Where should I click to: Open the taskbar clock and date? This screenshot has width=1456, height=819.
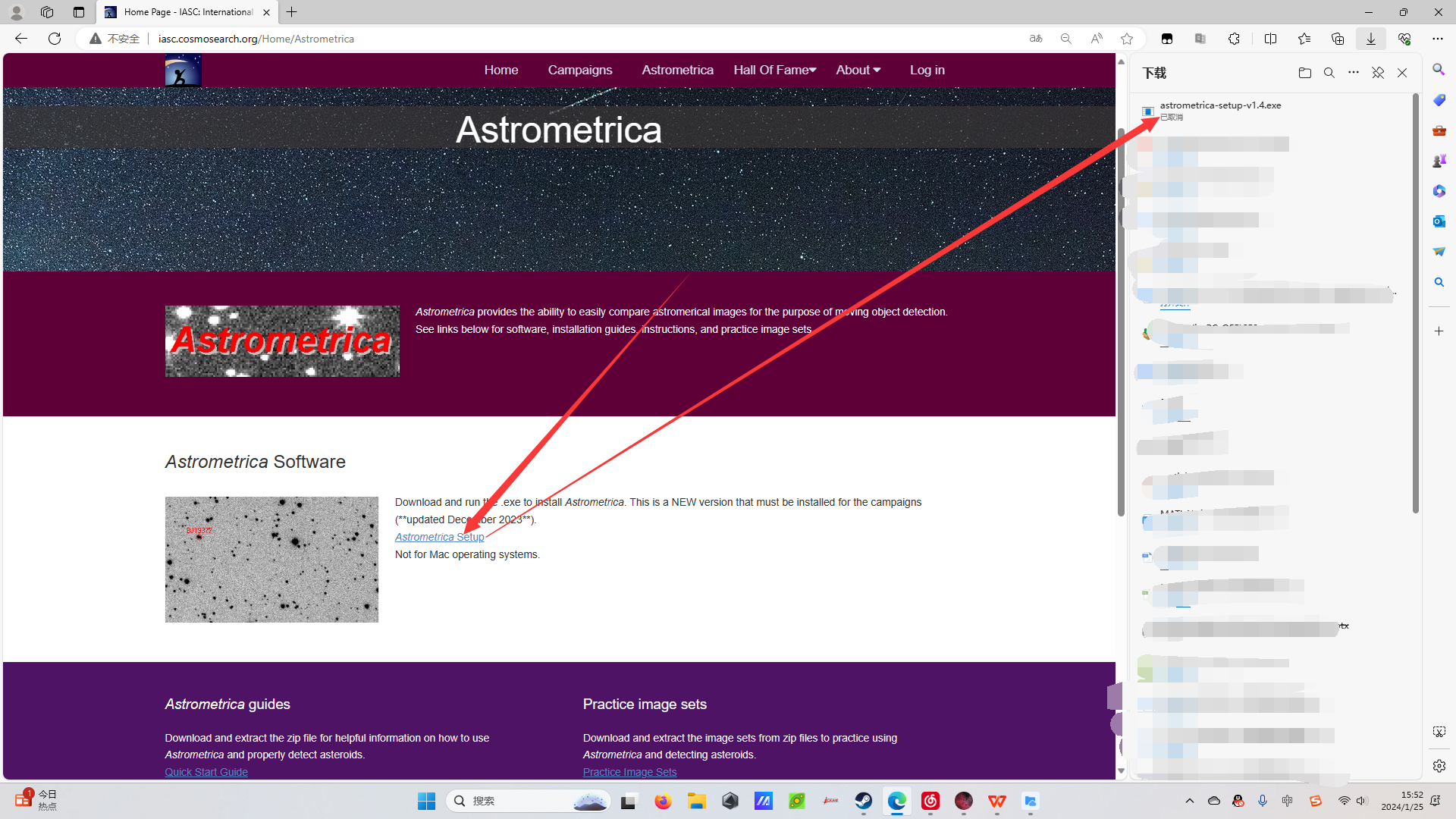[x=1402, y=801]
